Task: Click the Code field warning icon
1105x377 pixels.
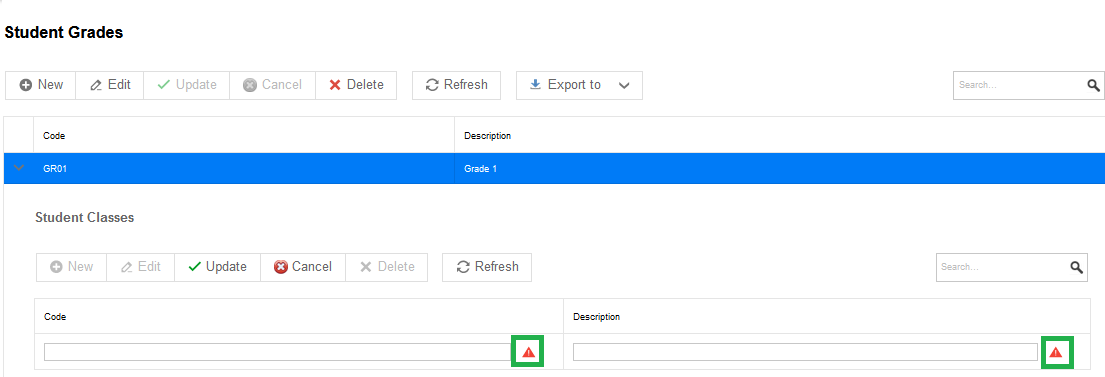Action: (529, 352)
